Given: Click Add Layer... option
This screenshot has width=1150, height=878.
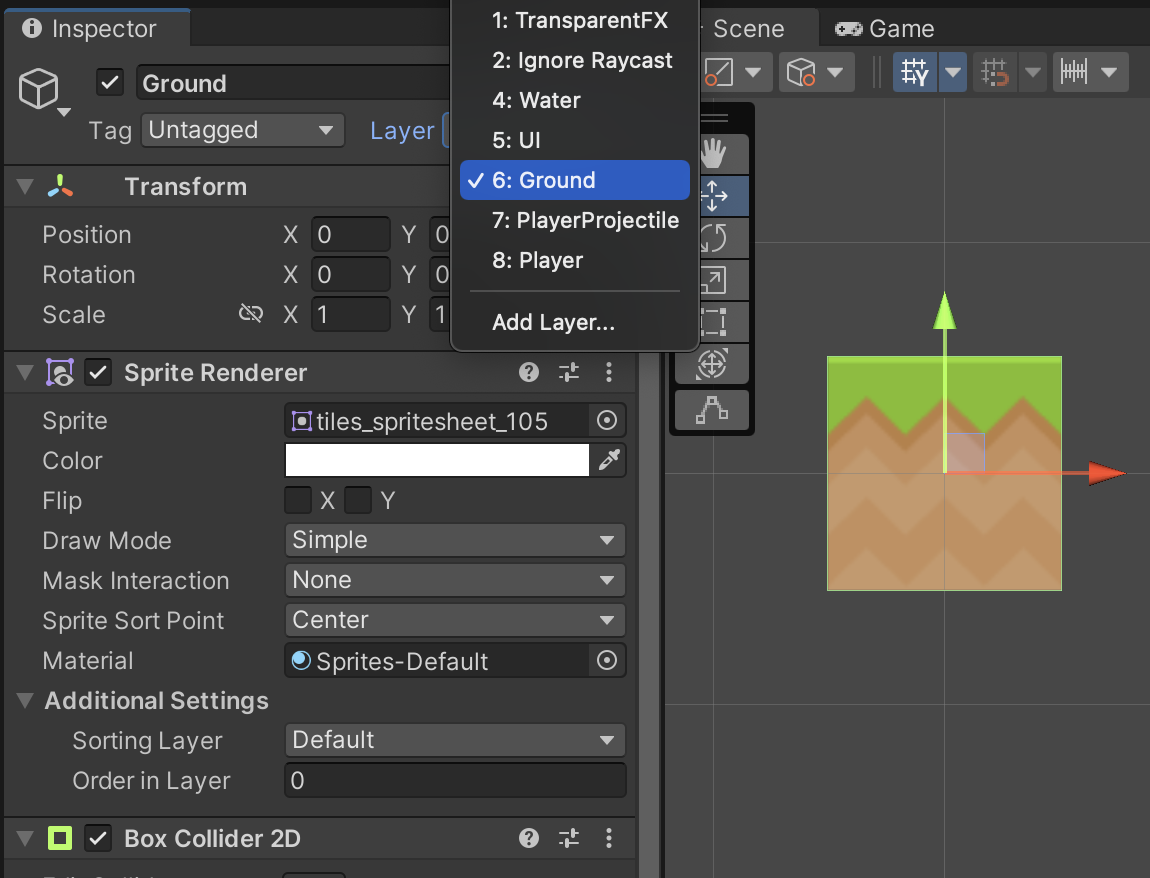Looking at the screenshot, I should [x=553, y=323].
